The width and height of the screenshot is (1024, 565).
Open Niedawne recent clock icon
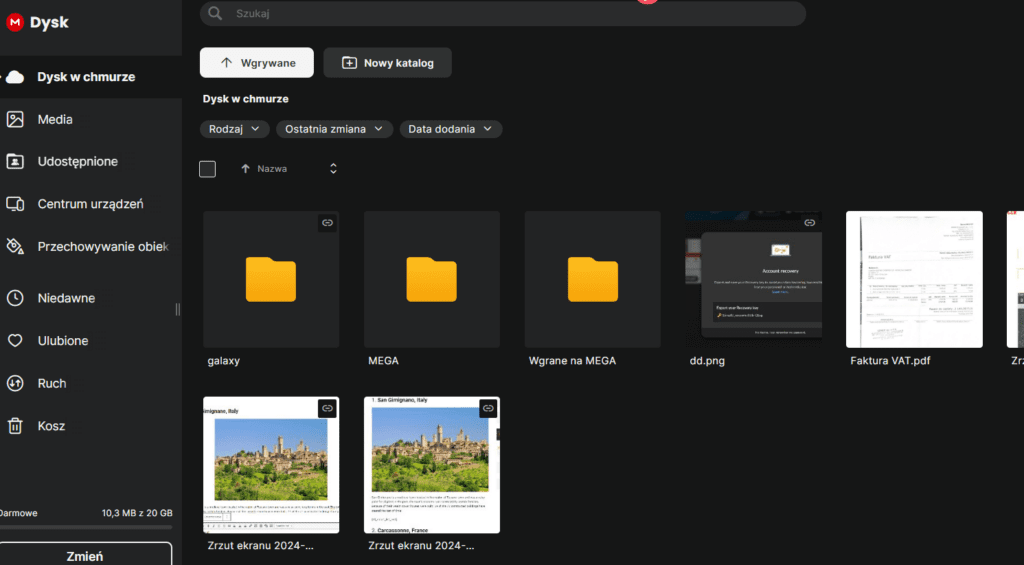point(15,298)
